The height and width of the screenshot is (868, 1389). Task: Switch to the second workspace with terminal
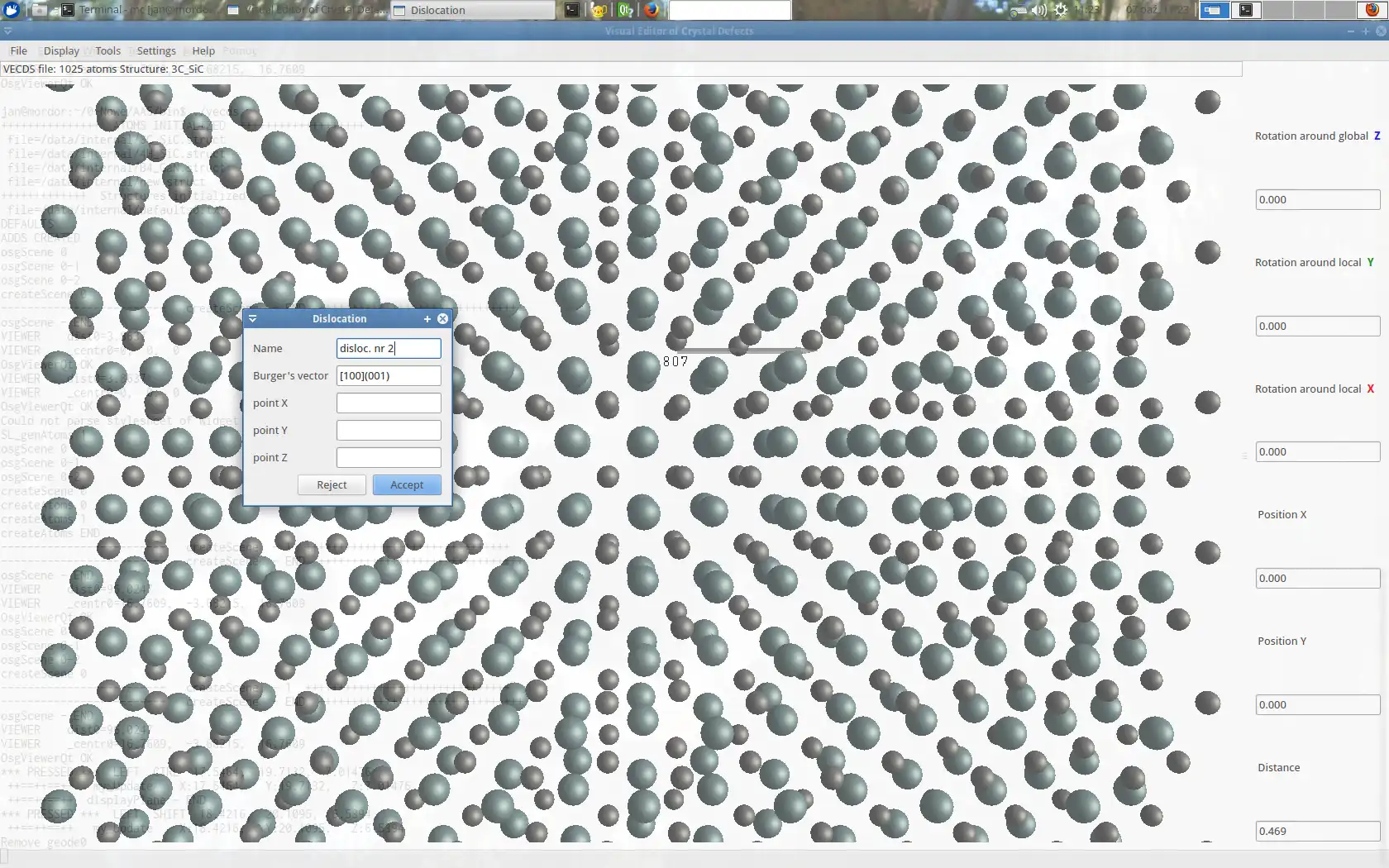point(1246,10)
